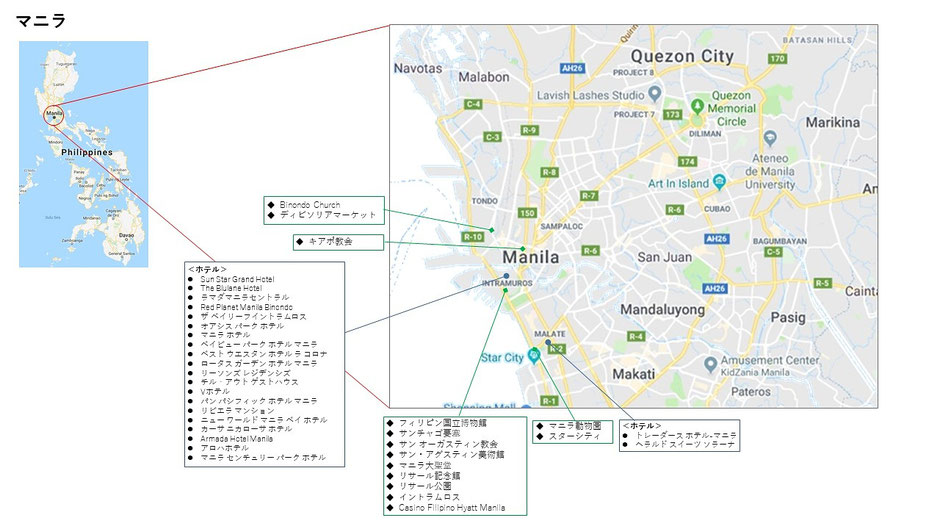940x529 pixels.
Task: Click the AH26 shield near Project 8
Action: pos(573,68)
